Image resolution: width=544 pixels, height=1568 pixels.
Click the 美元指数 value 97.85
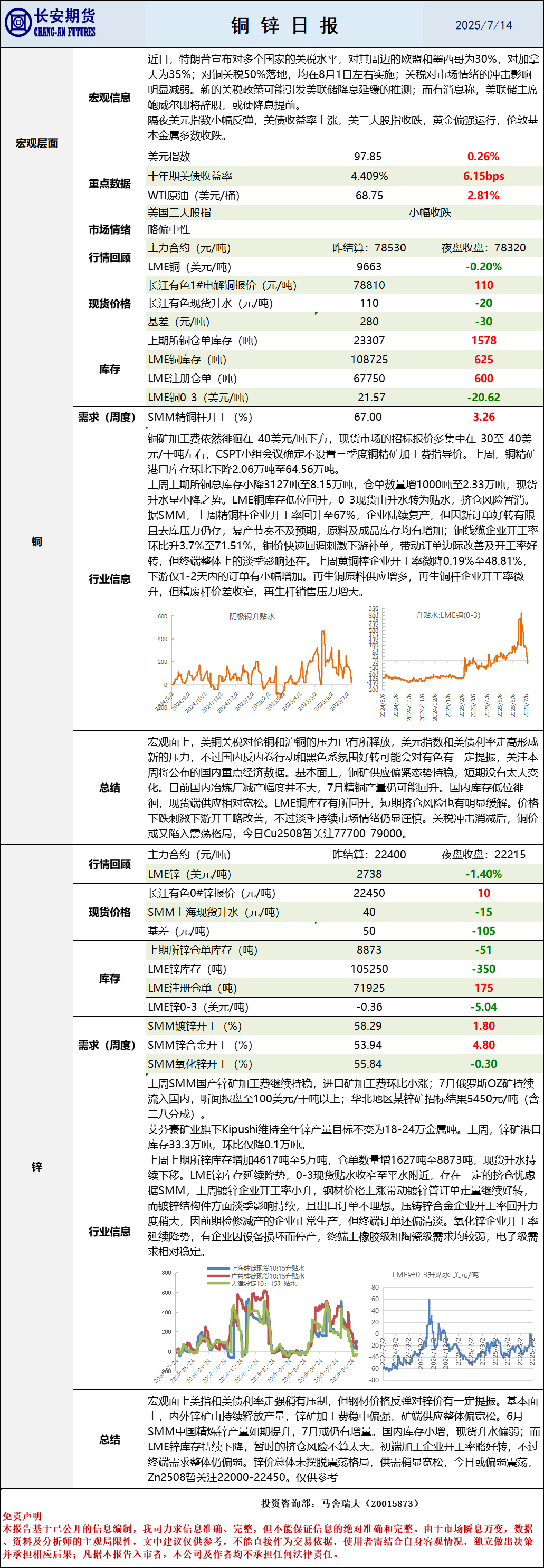(x=368, y=157)
